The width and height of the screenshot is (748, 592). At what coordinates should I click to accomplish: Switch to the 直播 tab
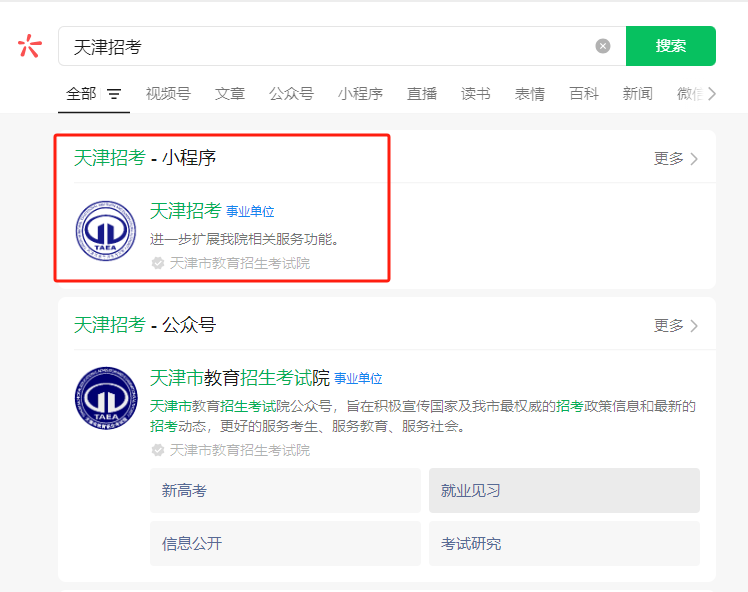(422, 93)
